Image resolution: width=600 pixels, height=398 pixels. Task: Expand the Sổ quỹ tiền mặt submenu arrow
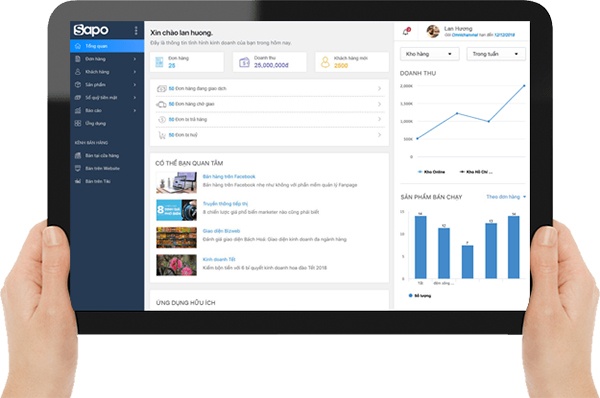pos(135,98)
